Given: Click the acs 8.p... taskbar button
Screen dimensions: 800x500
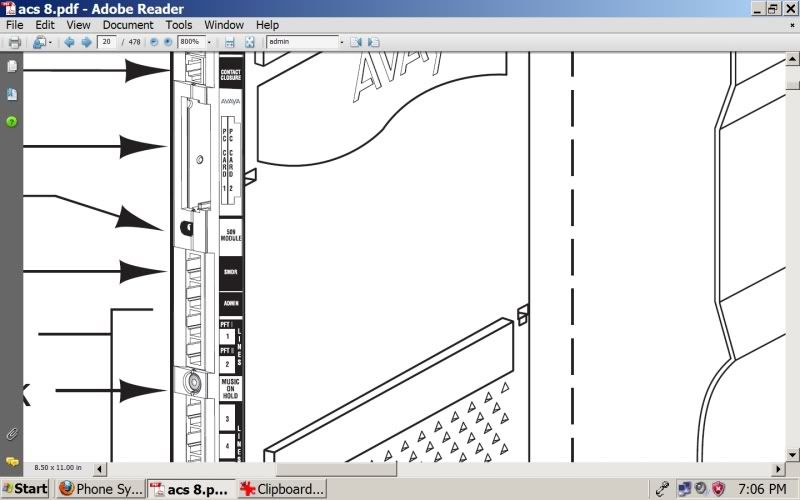Looking at the screenshot, I should (x=191, y=489).
